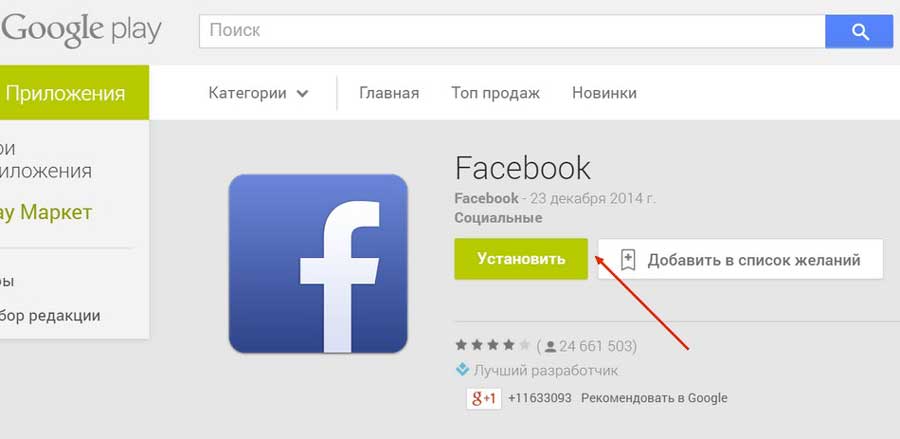The height and width of the screenshot is (439, 900).
Task: Open the Главная tab
Action: (x=389, y=93)
